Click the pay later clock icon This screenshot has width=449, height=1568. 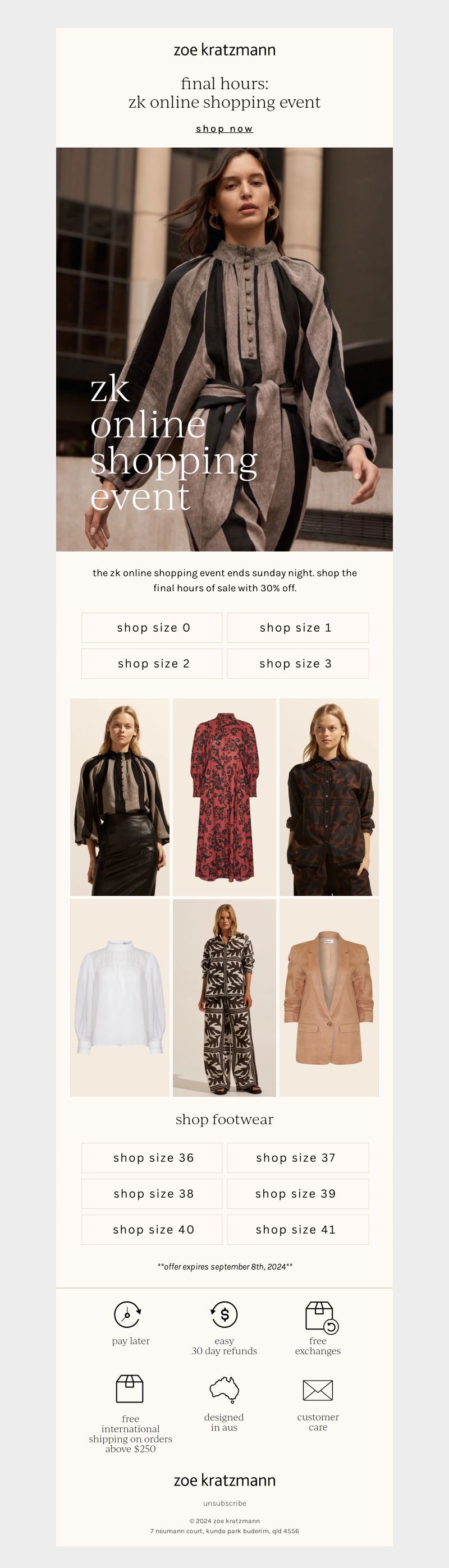128,1314
